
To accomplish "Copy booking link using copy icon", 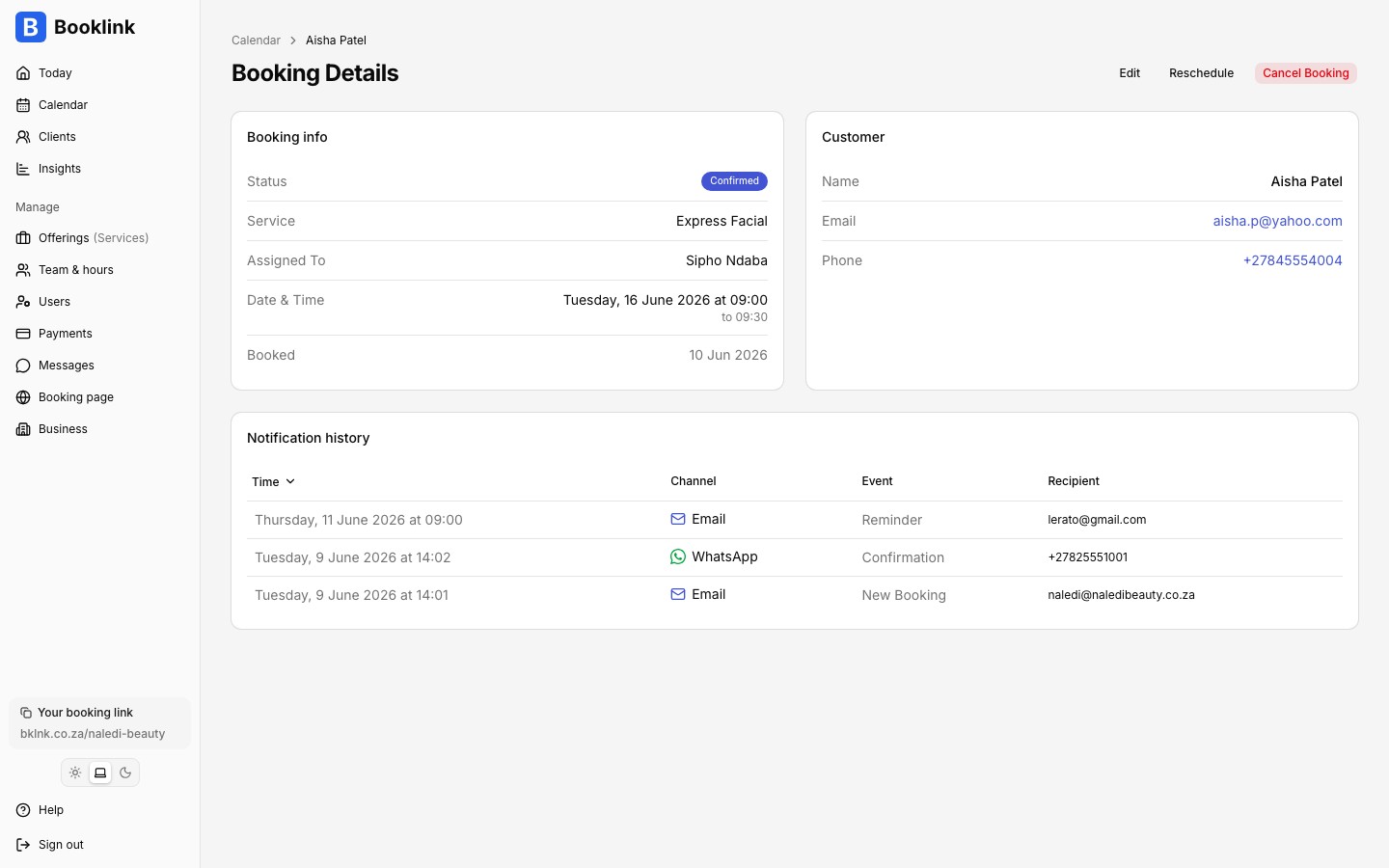I will pos(26,713).
